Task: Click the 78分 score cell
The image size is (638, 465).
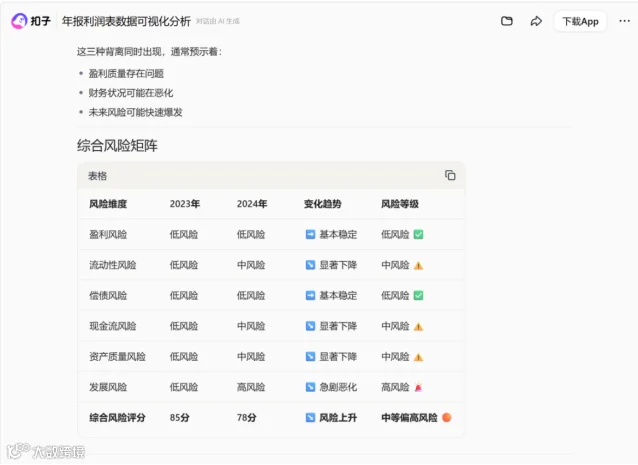Action: click(x=247, y=417)
